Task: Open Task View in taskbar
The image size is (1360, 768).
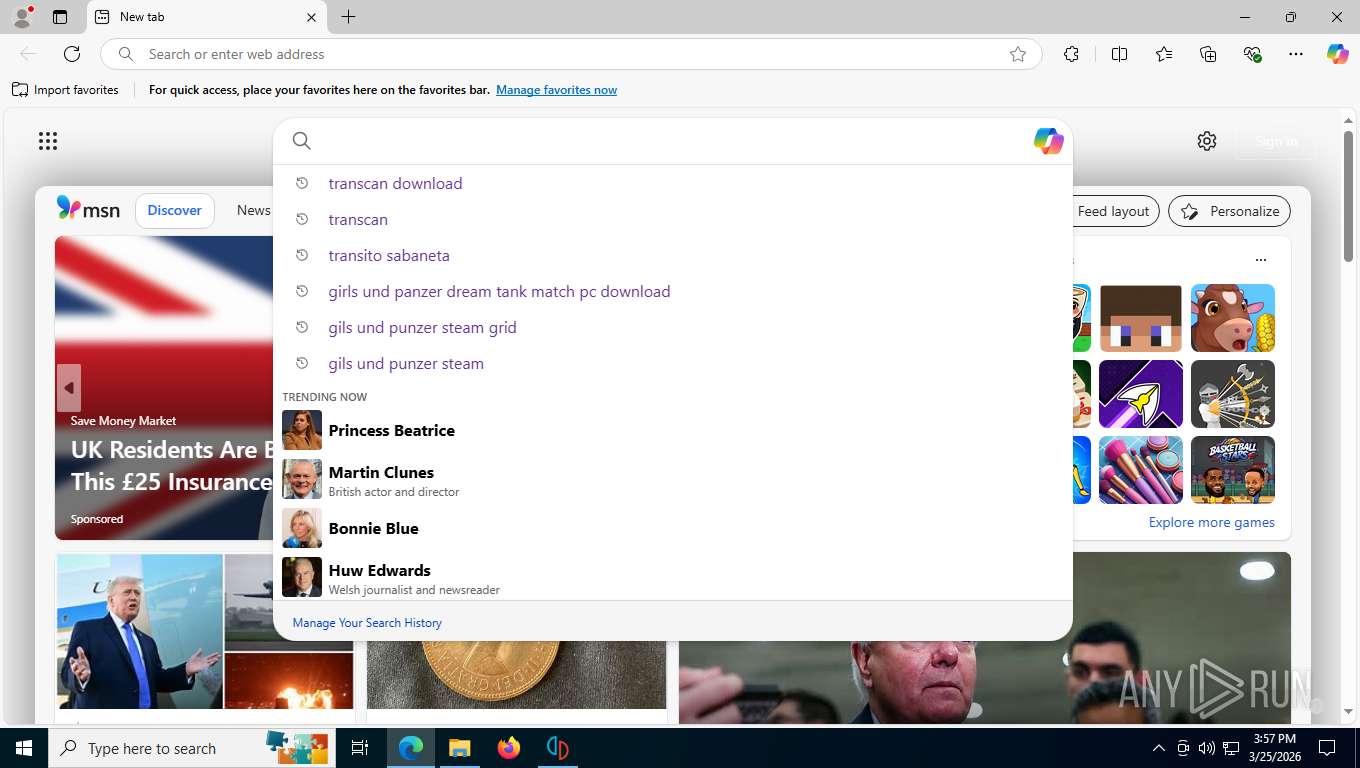Action: click(360, 748)
